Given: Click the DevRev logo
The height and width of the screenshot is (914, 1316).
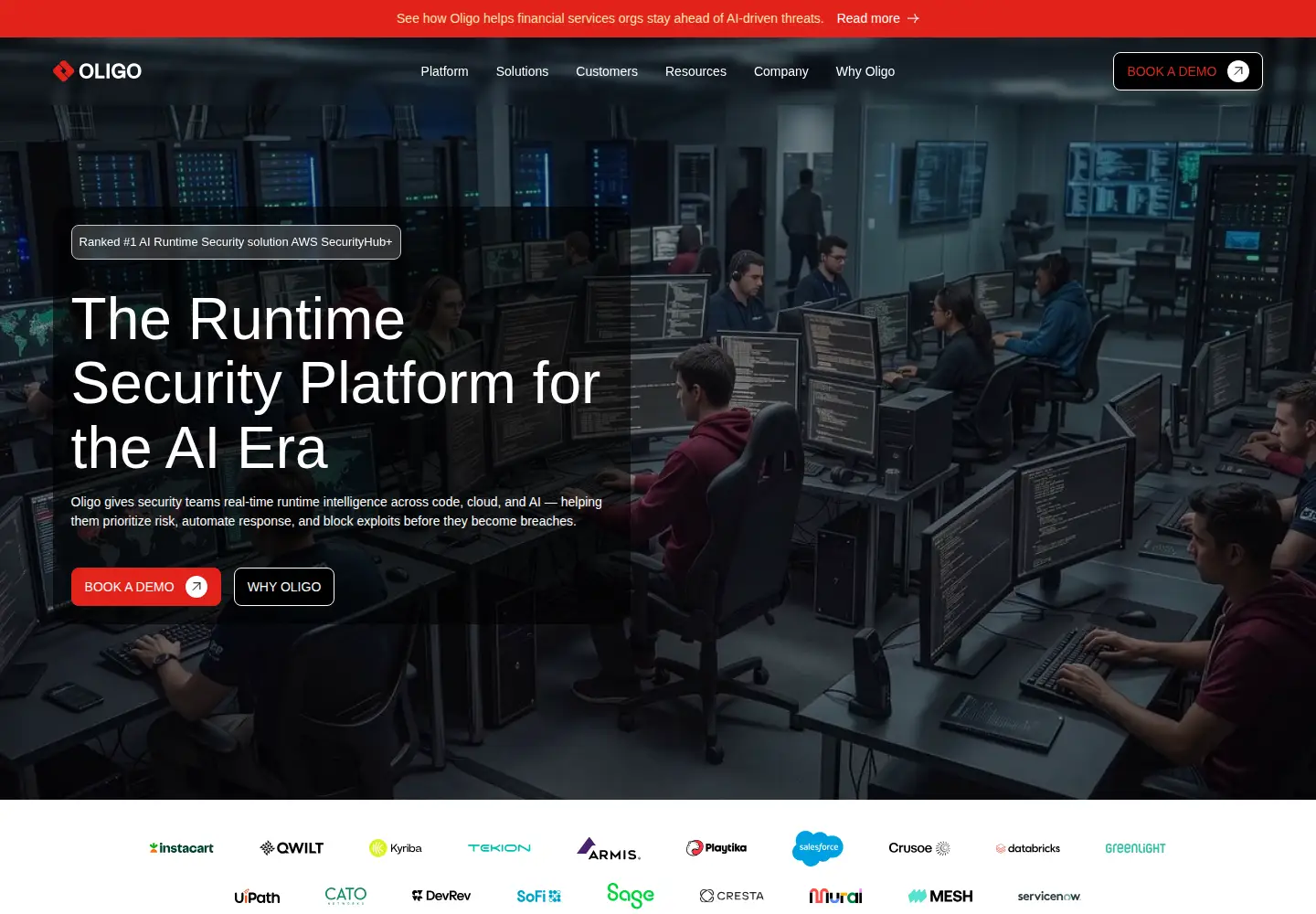Looking at the screenshot, I should coord(441,896).
